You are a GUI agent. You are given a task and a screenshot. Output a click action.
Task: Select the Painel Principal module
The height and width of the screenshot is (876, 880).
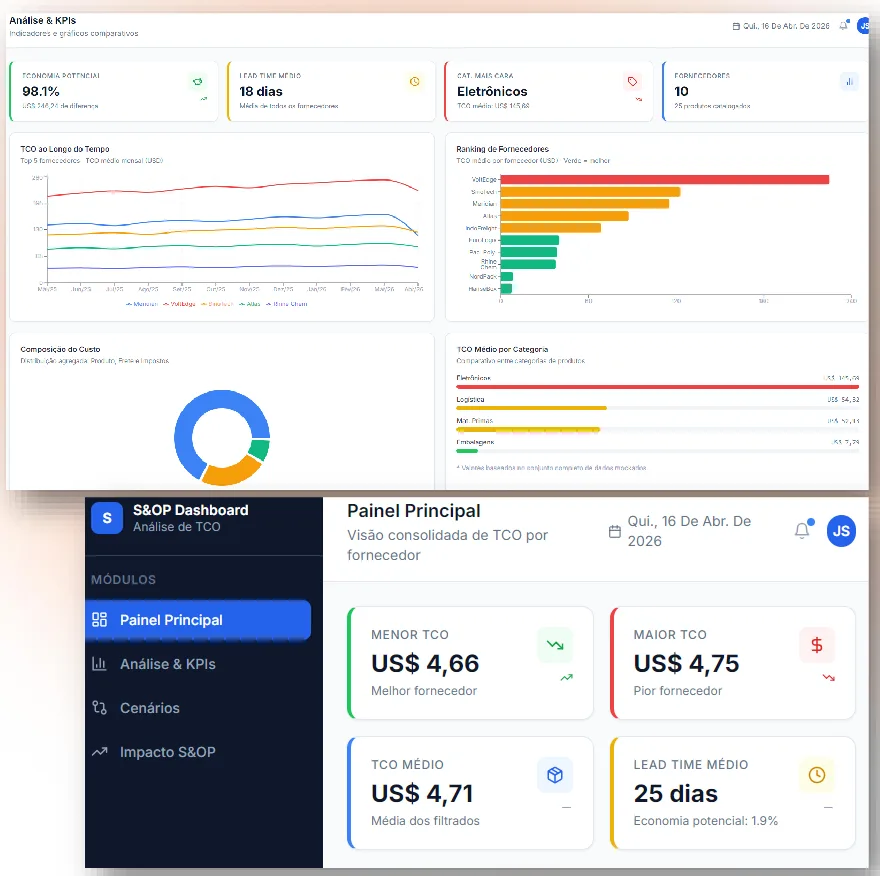pyautogui.click(x=198, y=620)
